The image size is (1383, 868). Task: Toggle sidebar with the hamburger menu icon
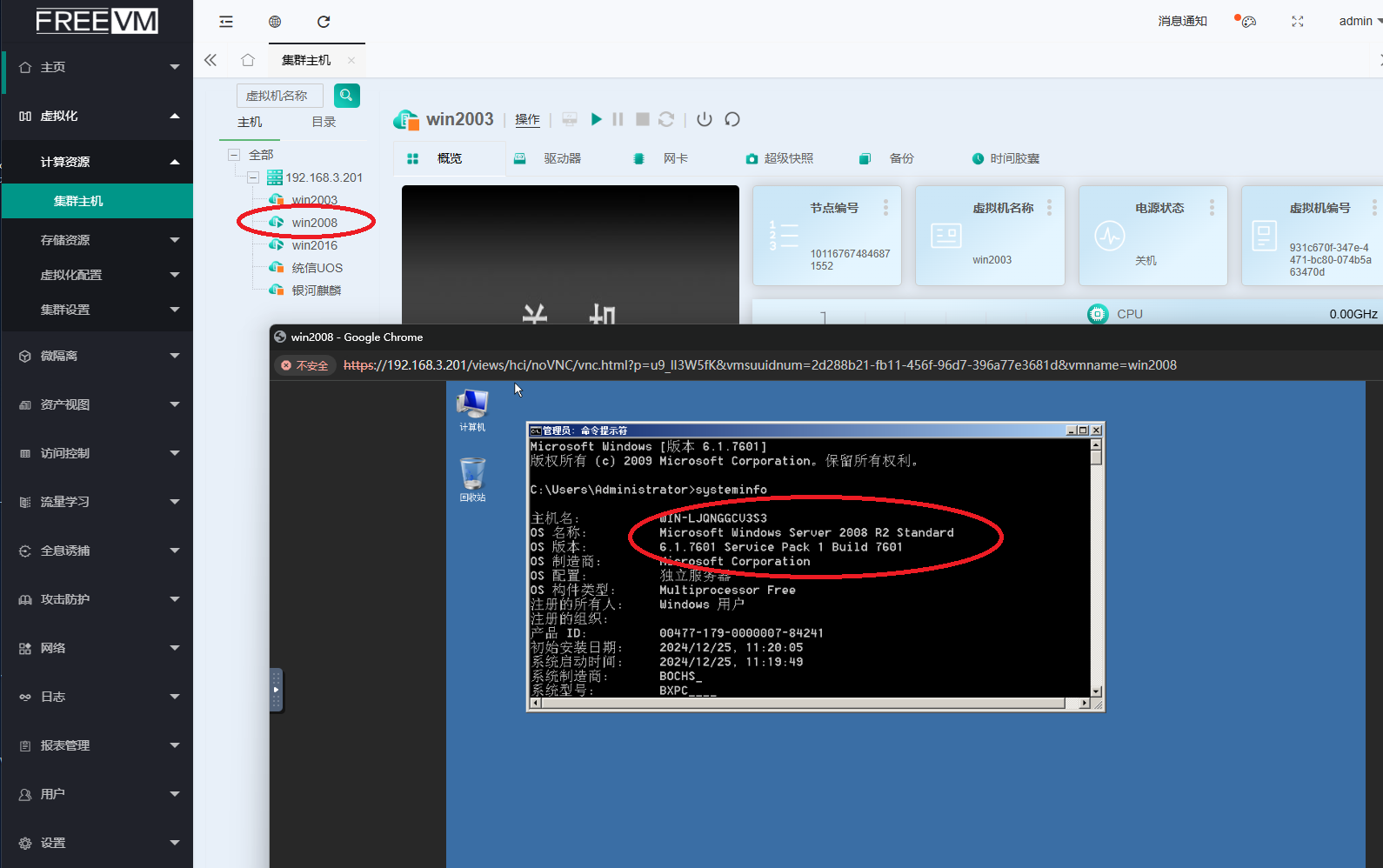tap(226, 22)
